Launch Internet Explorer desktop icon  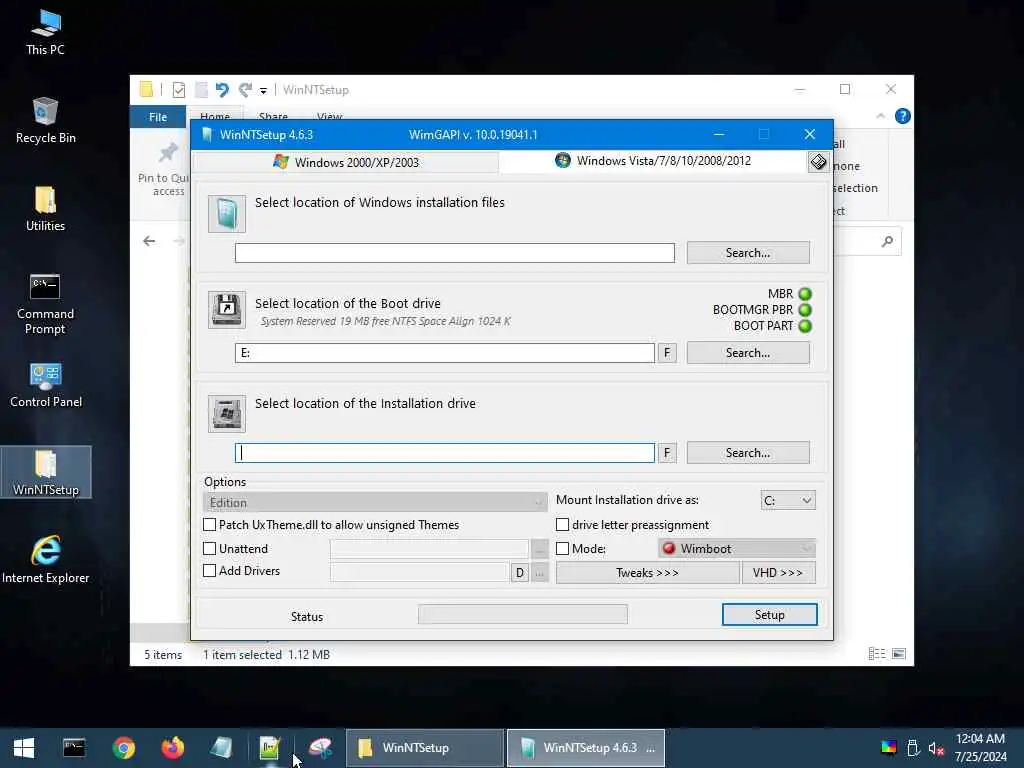pos(46,560)
